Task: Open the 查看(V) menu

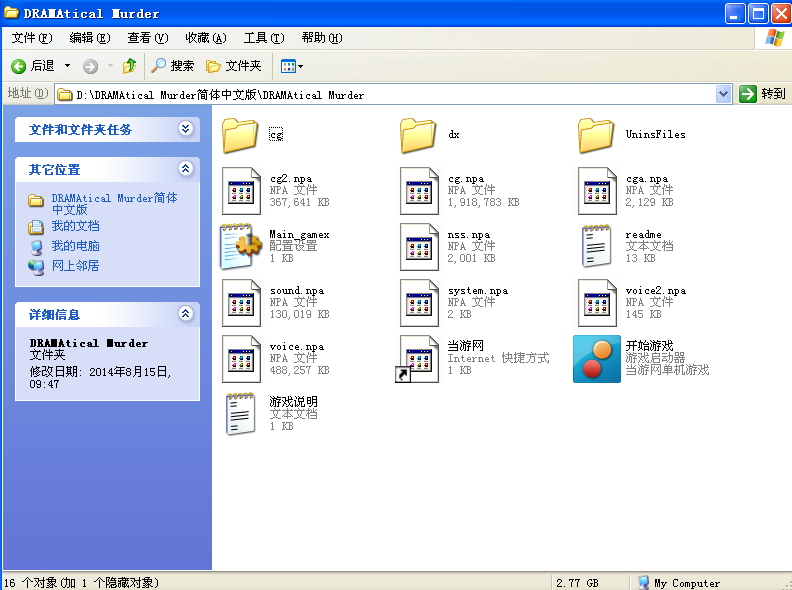Action: pos(147,38)
